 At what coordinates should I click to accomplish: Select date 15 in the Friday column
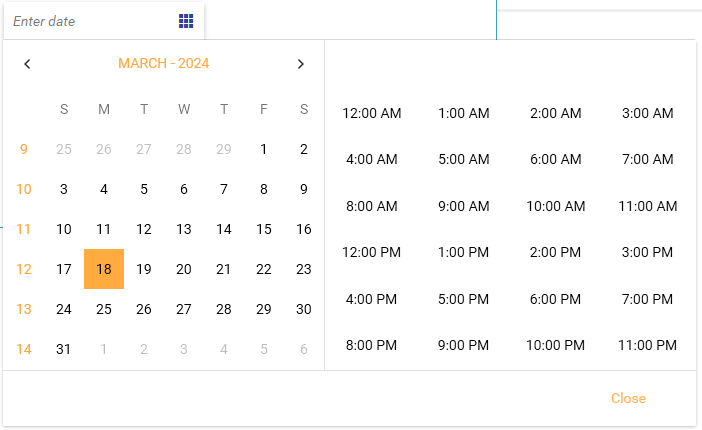[x=264, y=229]
